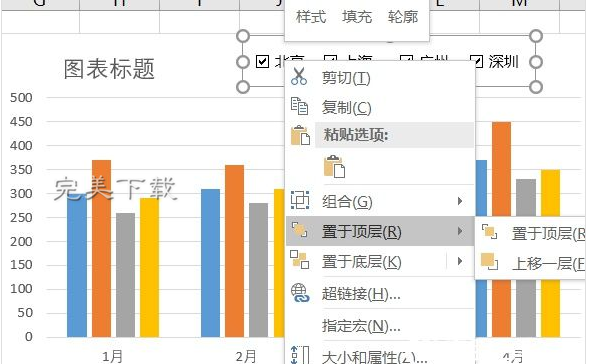Click the scissors Cut icon
The height and width of the screenshot is (364, 589).
[299, 76]
